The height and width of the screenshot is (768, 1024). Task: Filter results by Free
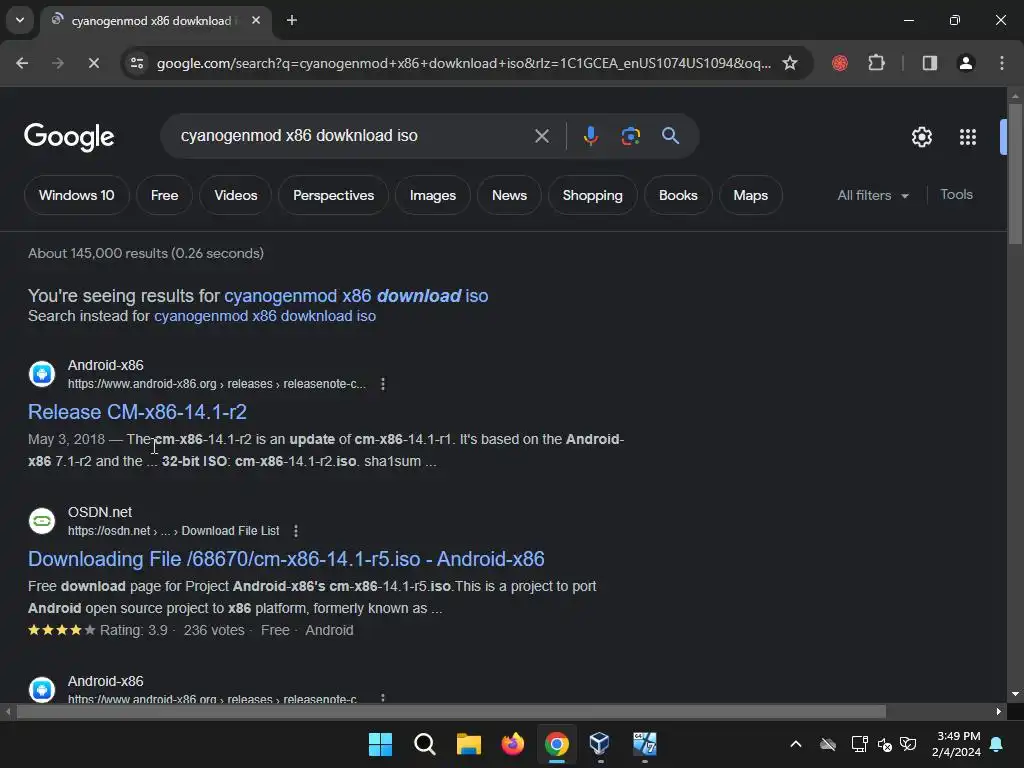coord(164,195)
